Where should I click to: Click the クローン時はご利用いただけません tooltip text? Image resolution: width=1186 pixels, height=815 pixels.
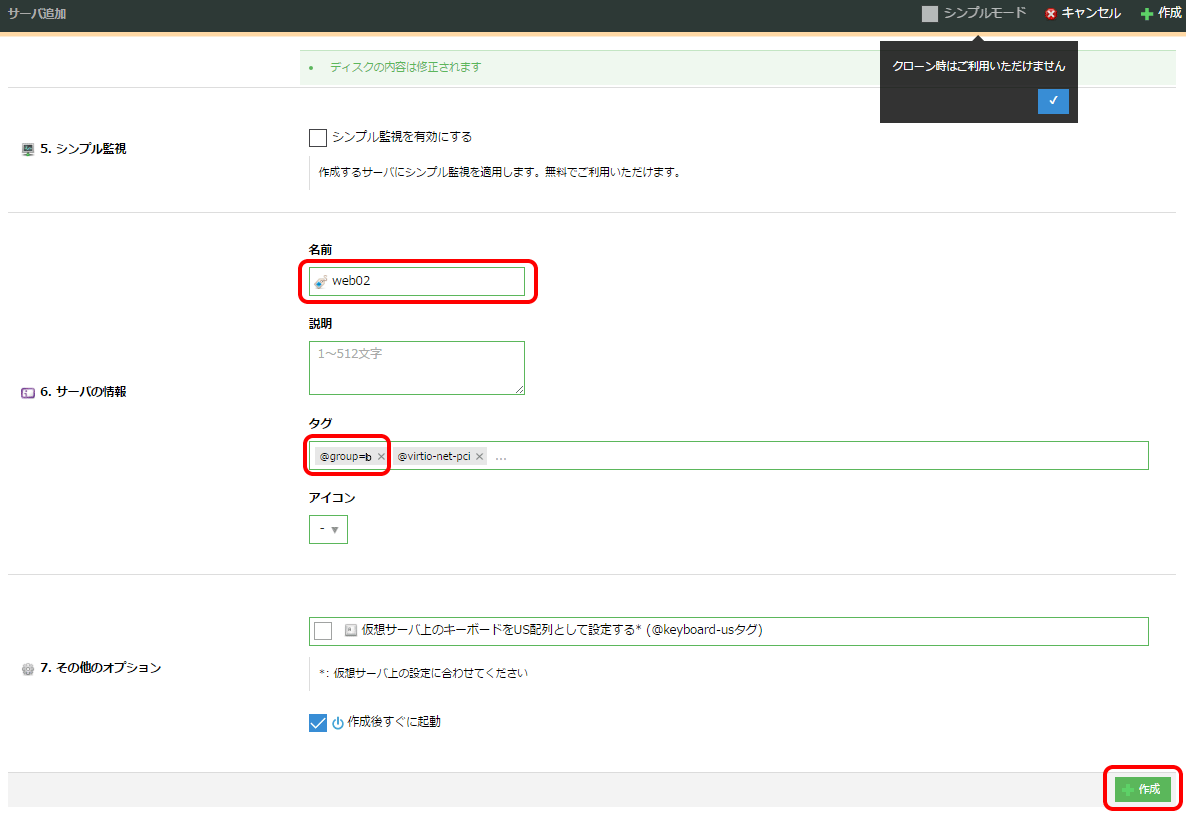[x=979, y=66]
